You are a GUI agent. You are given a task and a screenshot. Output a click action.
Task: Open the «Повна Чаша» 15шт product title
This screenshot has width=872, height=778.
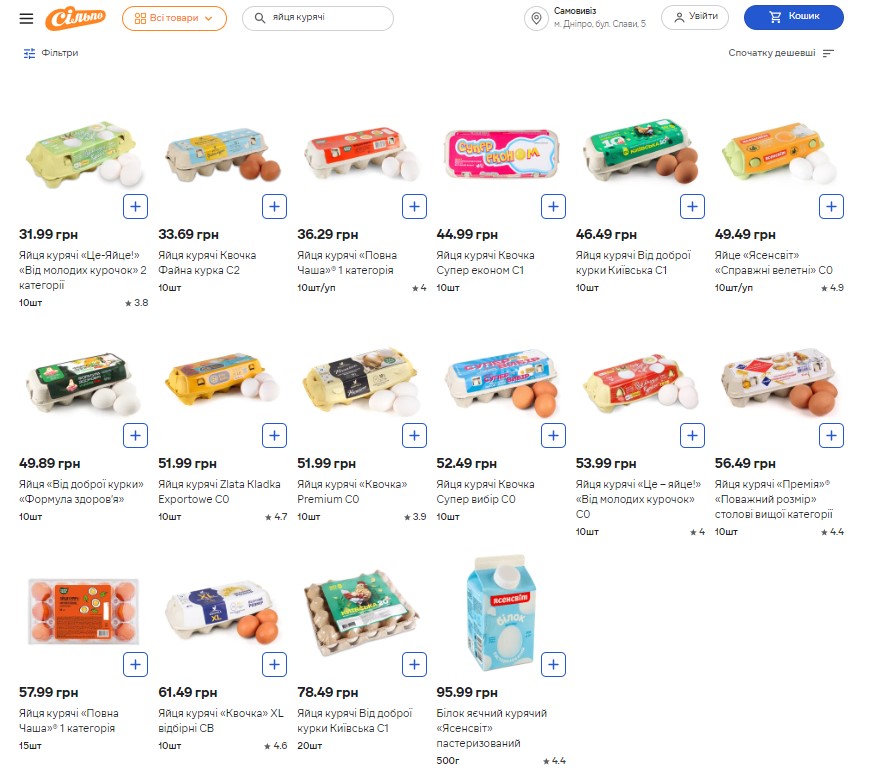(68, 721)
